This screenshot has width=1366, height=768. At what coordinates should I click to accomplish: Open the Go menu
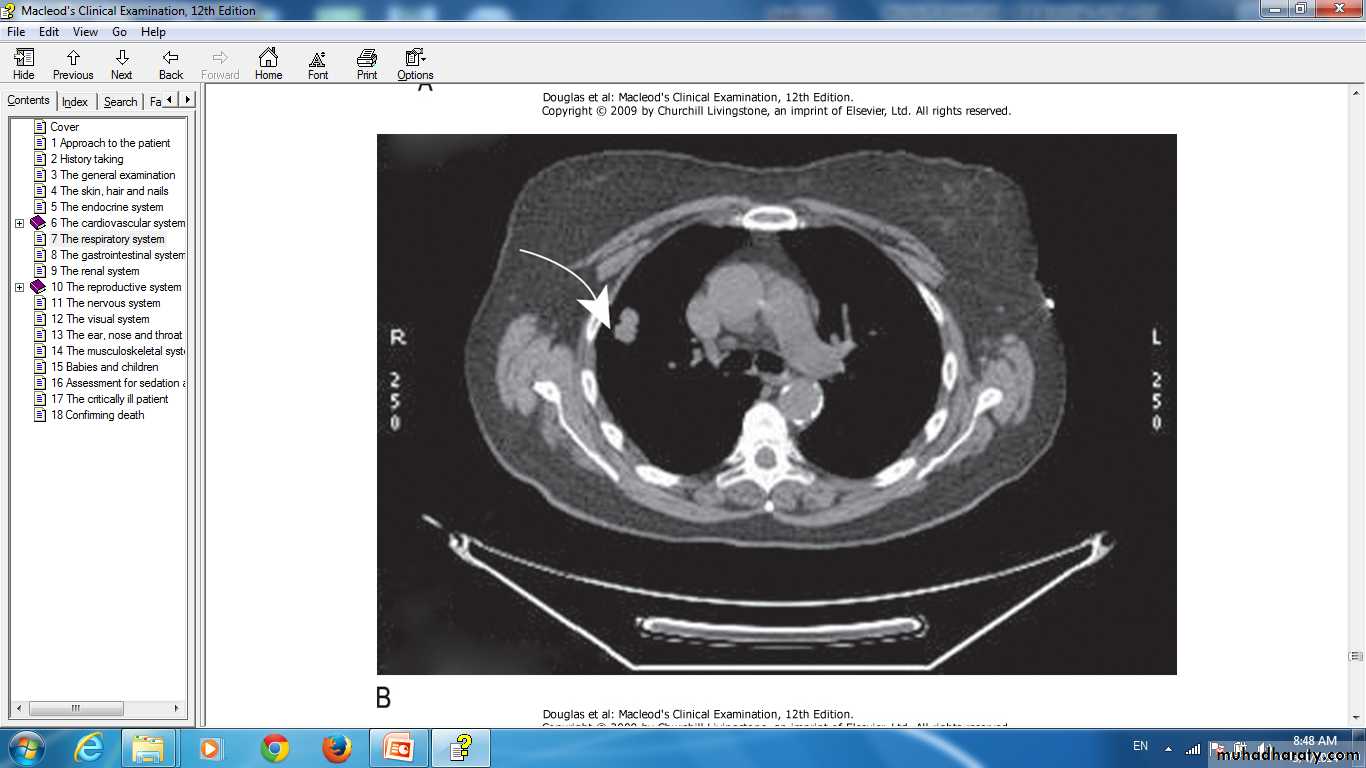coord(119,32)
